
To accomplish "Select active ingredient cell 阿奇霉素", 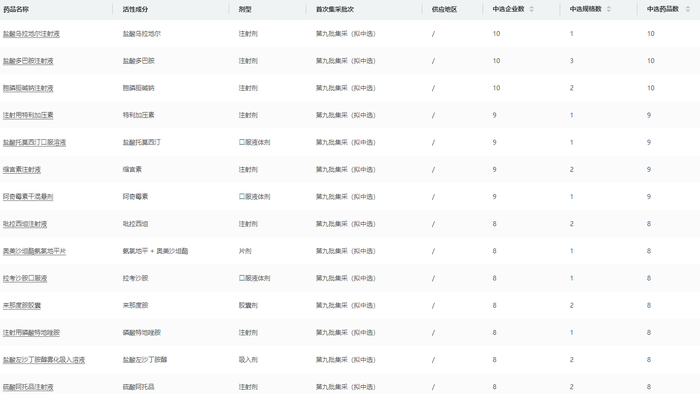I will (135, 197).
